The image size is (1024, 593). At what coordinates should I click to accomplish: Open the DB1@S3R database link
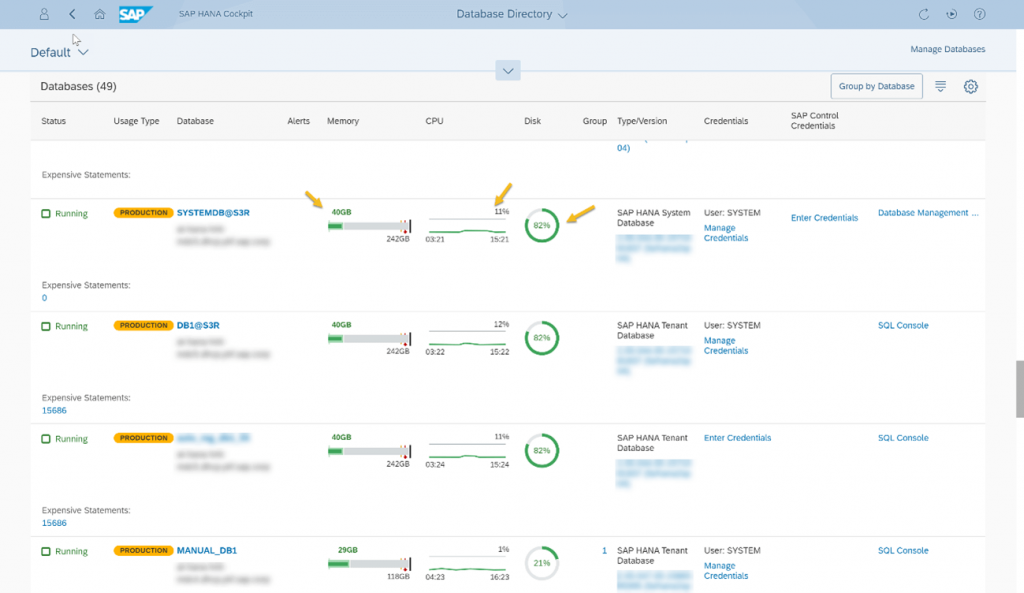tap(198, 325)
